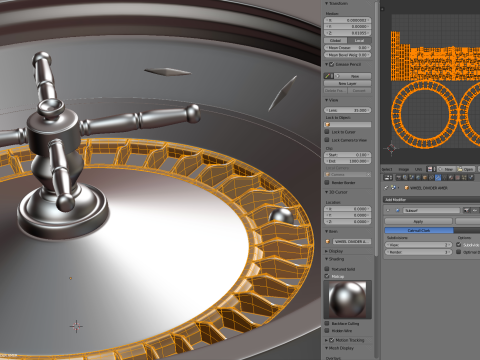
Task: Collapse the Mesh Display panel
Action: point(327,348)
